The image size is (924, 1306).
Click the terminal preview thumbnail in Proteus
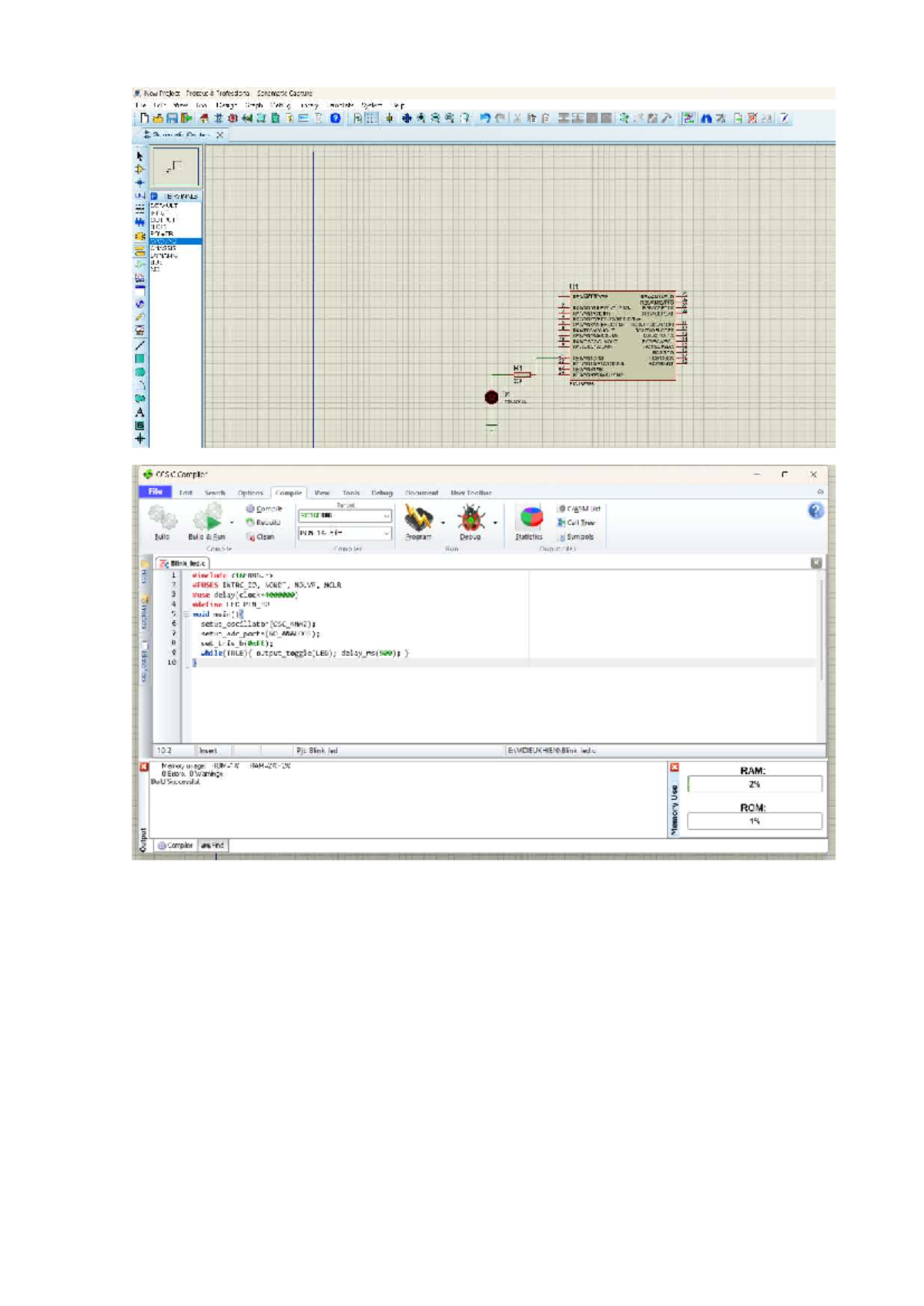coord(176,166)
